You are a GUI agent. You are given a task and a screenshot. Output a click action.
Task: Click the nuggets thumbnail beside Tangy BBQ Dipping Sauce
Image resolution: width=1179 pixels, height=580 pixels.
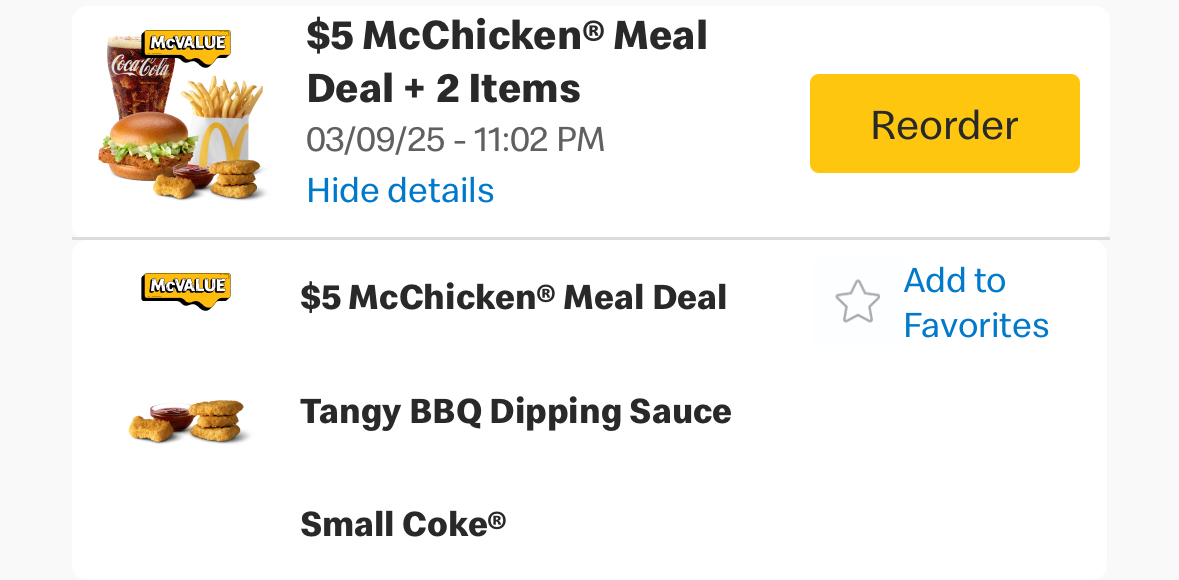[x=217, y=420]
